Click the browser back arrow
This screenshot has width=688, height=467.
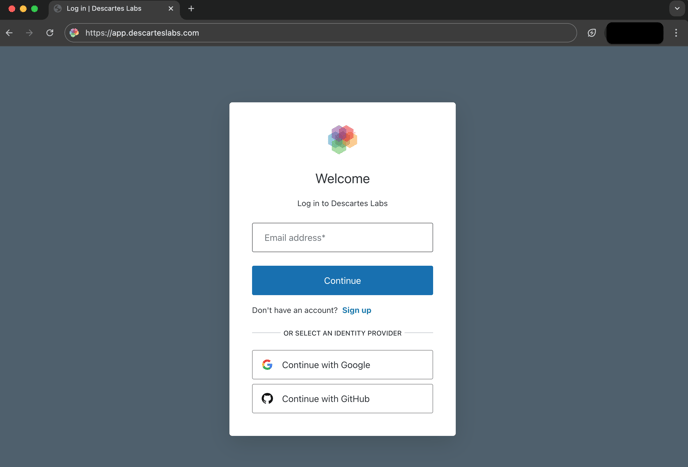tap(9, 33)
